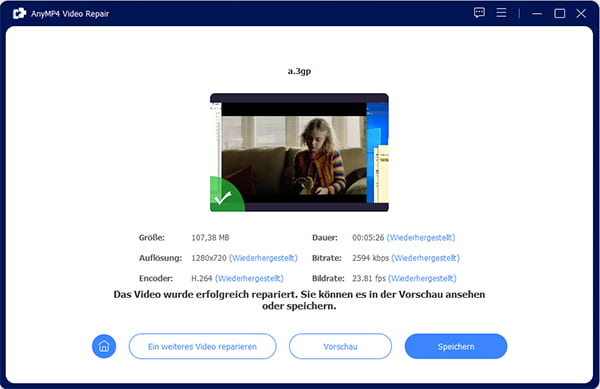Maximize the AnyMP4 Video Repair window
Screen dimensions: 600x389
[559, 13]
